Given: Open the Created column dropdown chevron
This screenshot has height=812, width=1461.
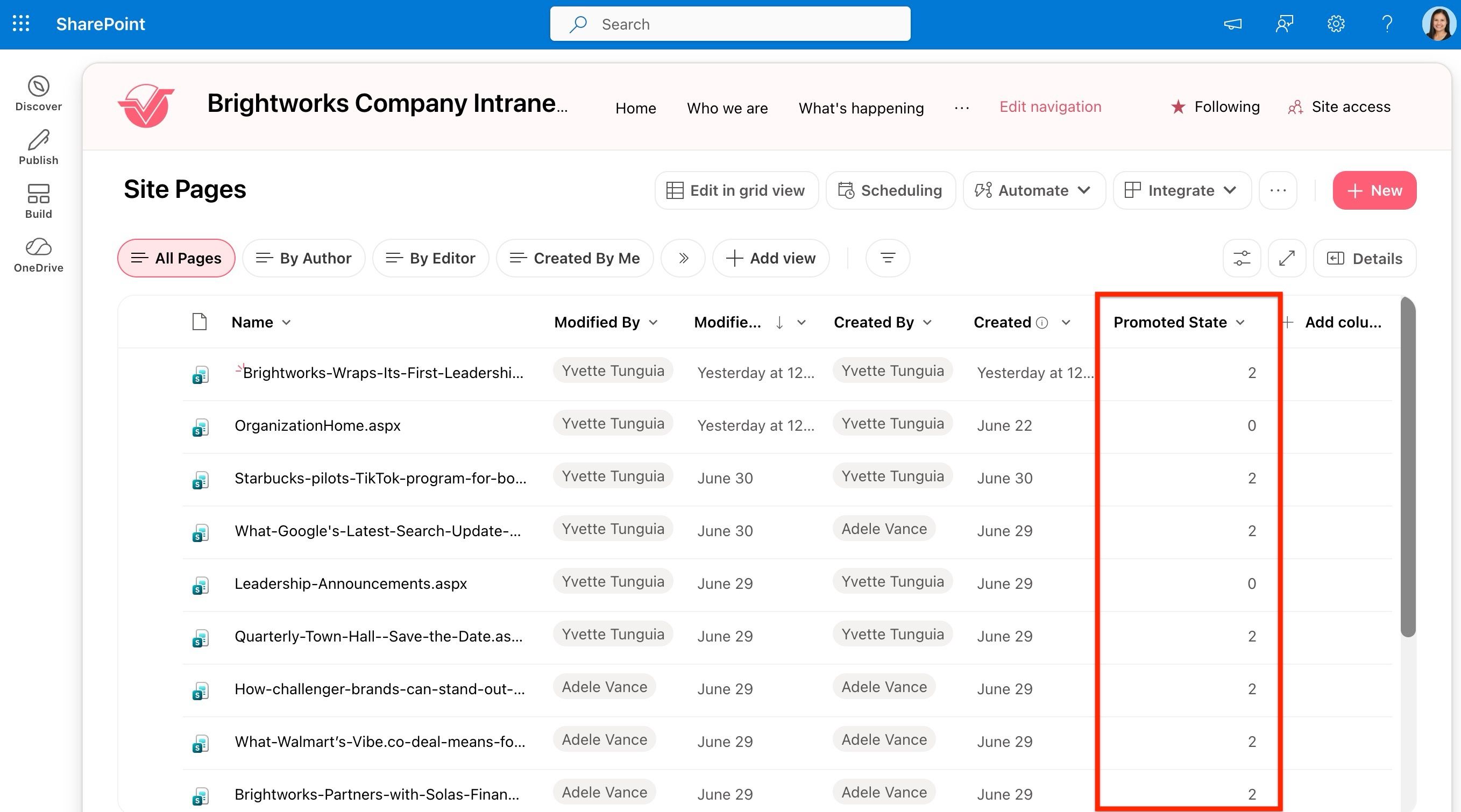Looking at the screenshot, I should [x=1066, y=323].
